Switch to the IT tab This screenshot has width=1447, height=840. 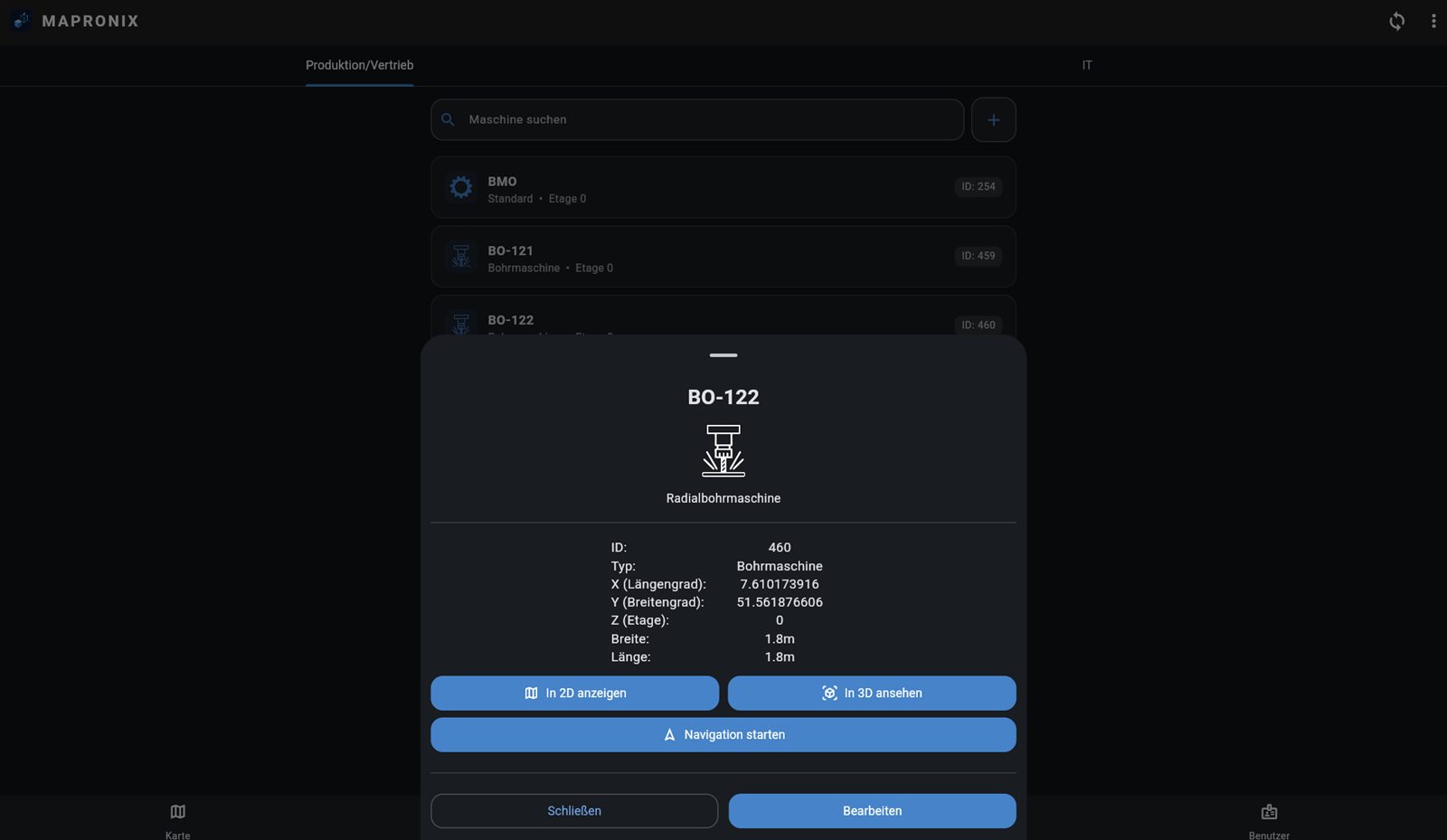pos(1087,65)
